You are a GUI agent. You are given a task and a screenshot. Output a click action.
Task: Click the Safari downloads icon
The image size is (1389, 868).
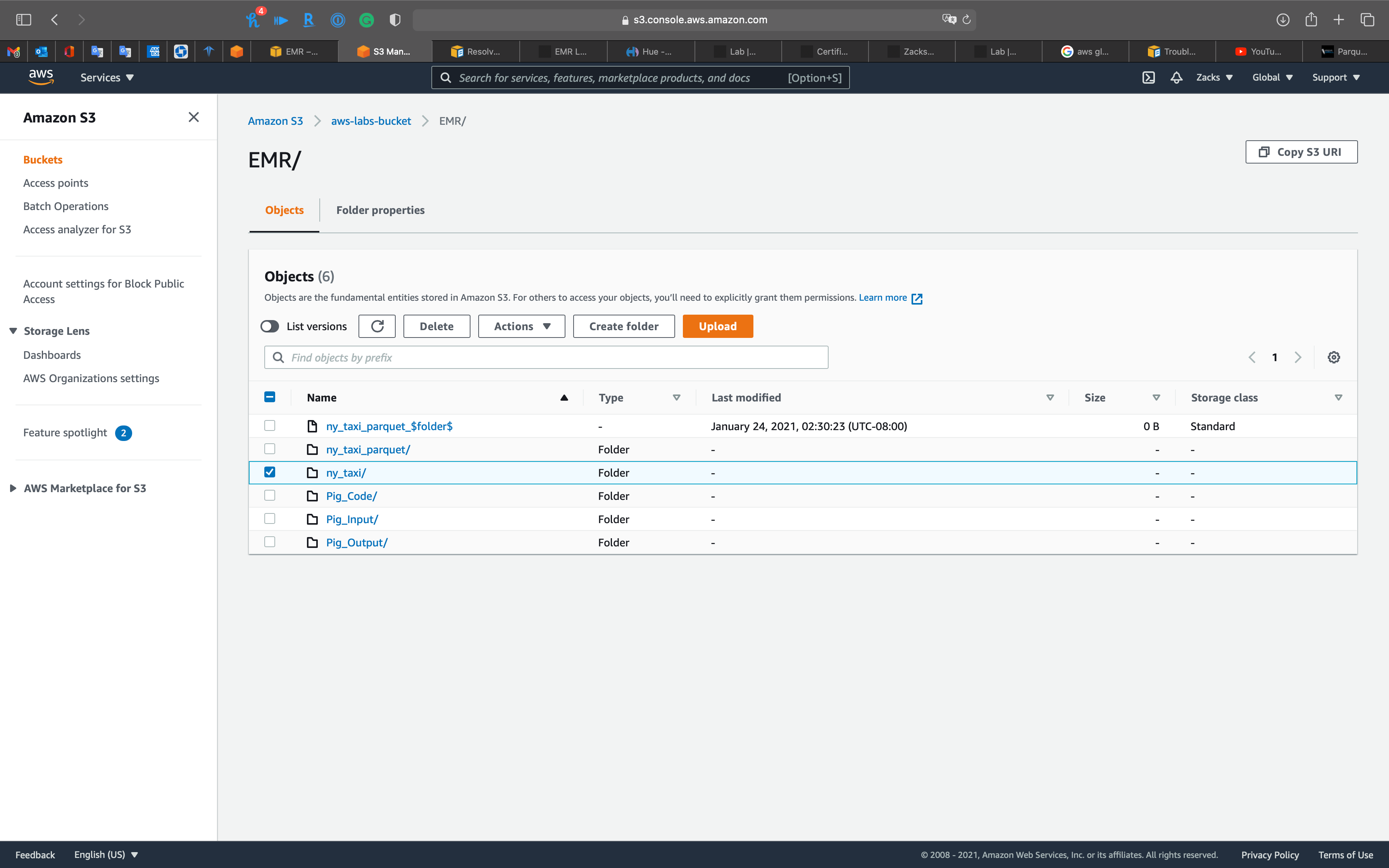(x=1283, y=19)
